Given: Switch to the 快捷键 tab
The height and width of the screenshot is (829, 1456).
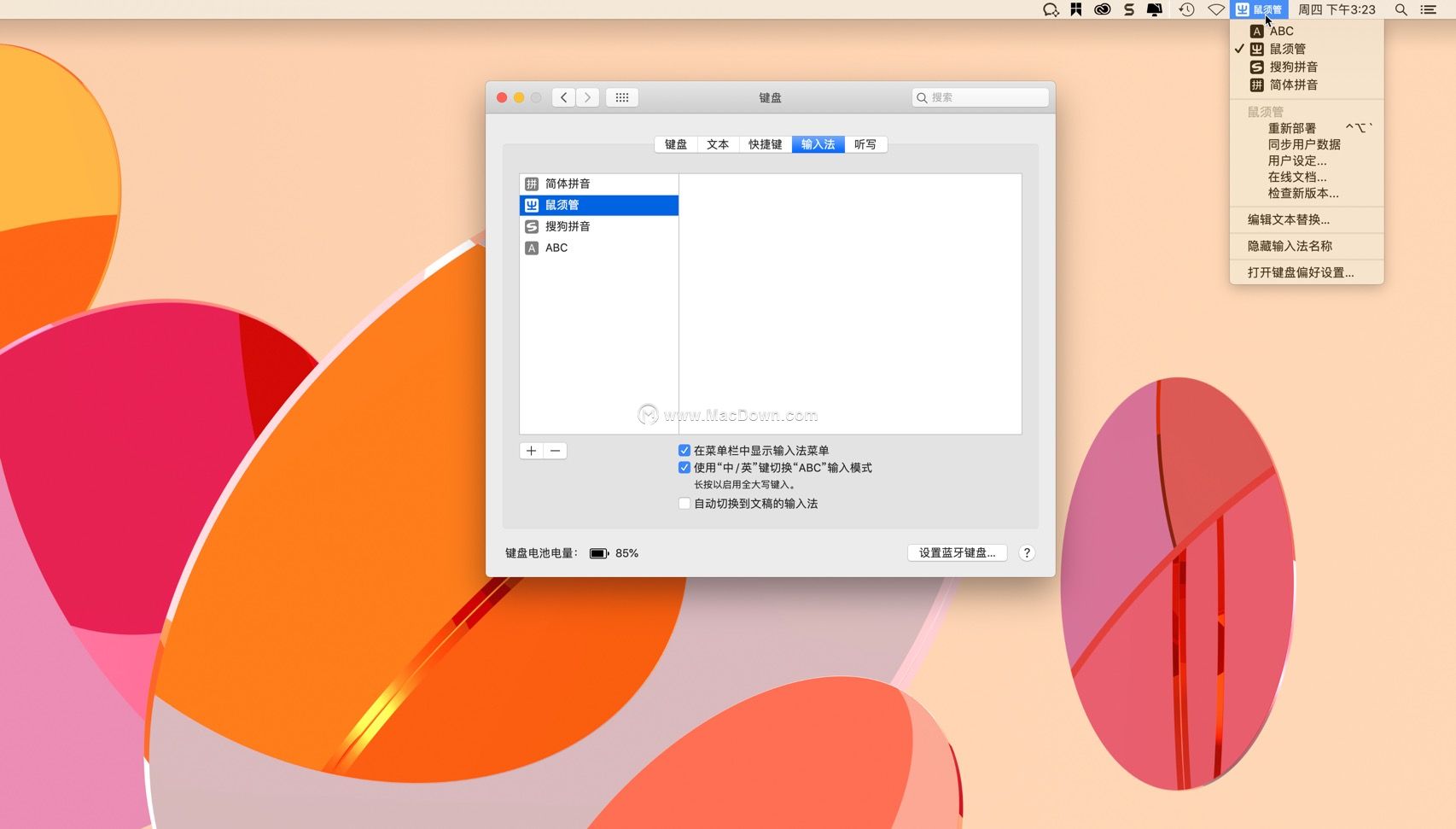Looking at the screenshot, I should point(765,144).
